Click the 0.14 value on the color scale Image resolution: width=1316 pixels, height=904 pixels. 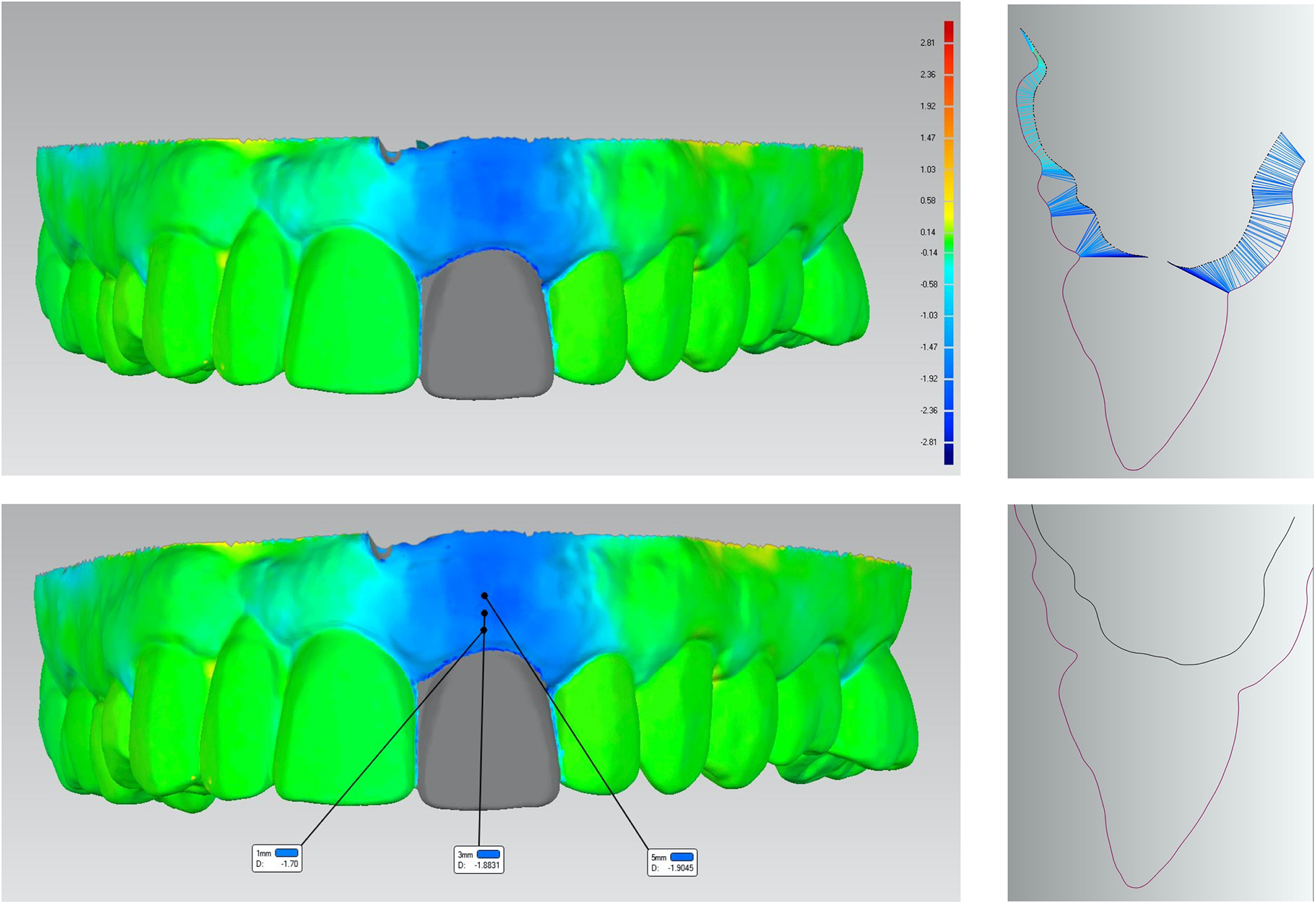click(x=928, y=233)
